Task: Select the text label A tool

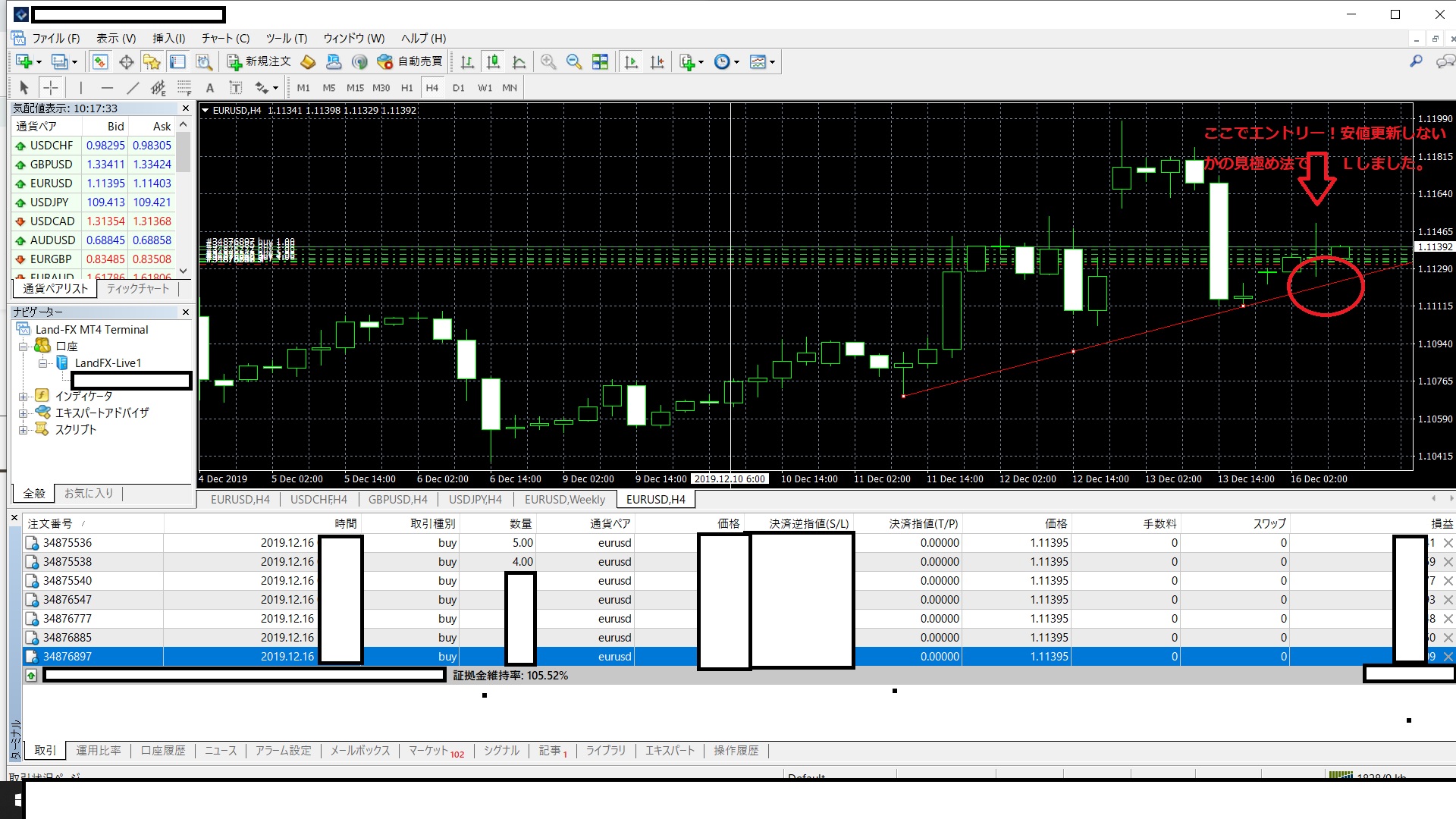Action: (210, 88)
